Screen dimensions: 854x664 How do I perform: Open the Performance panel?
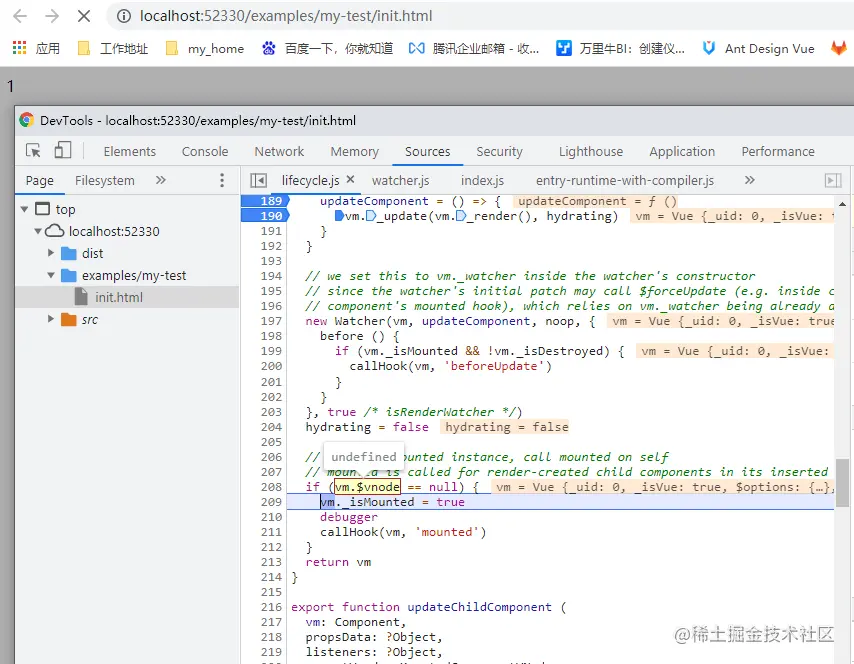pyautogui.click(x=778, y=151)
